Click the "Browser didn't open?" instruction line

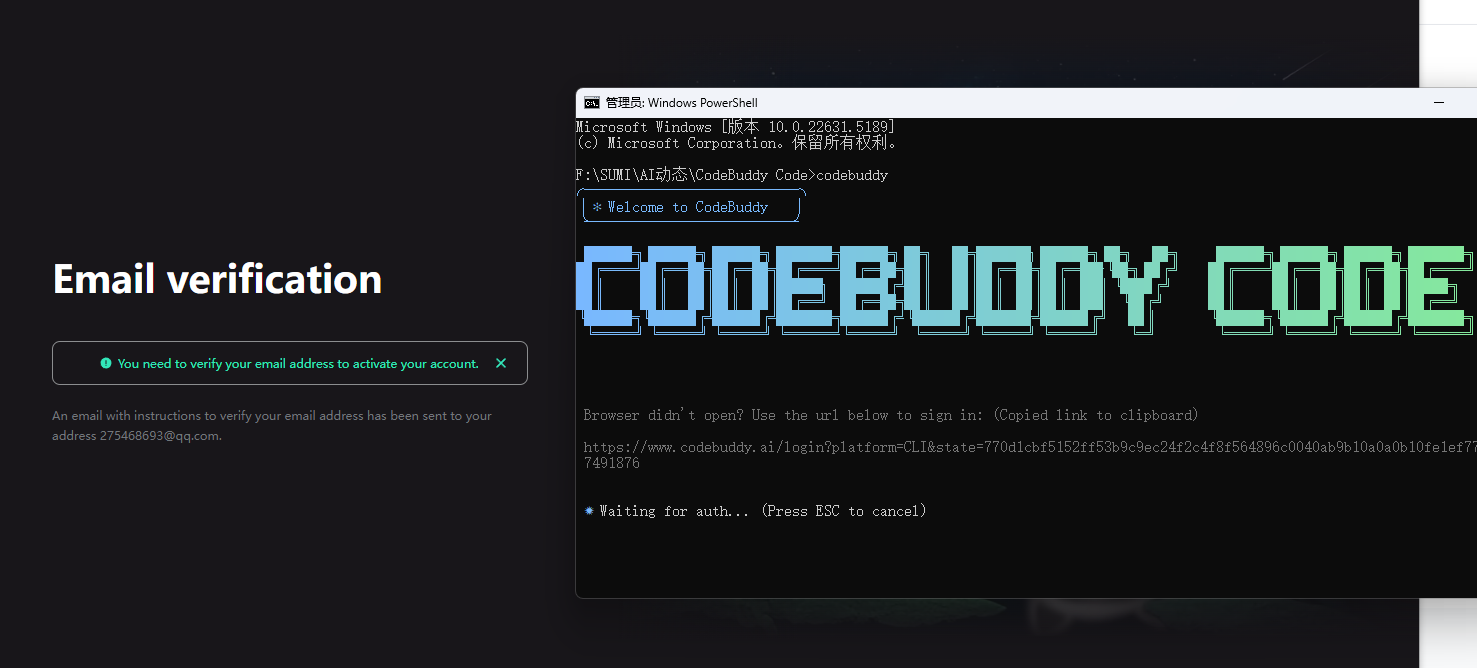(x=891, y=415)
